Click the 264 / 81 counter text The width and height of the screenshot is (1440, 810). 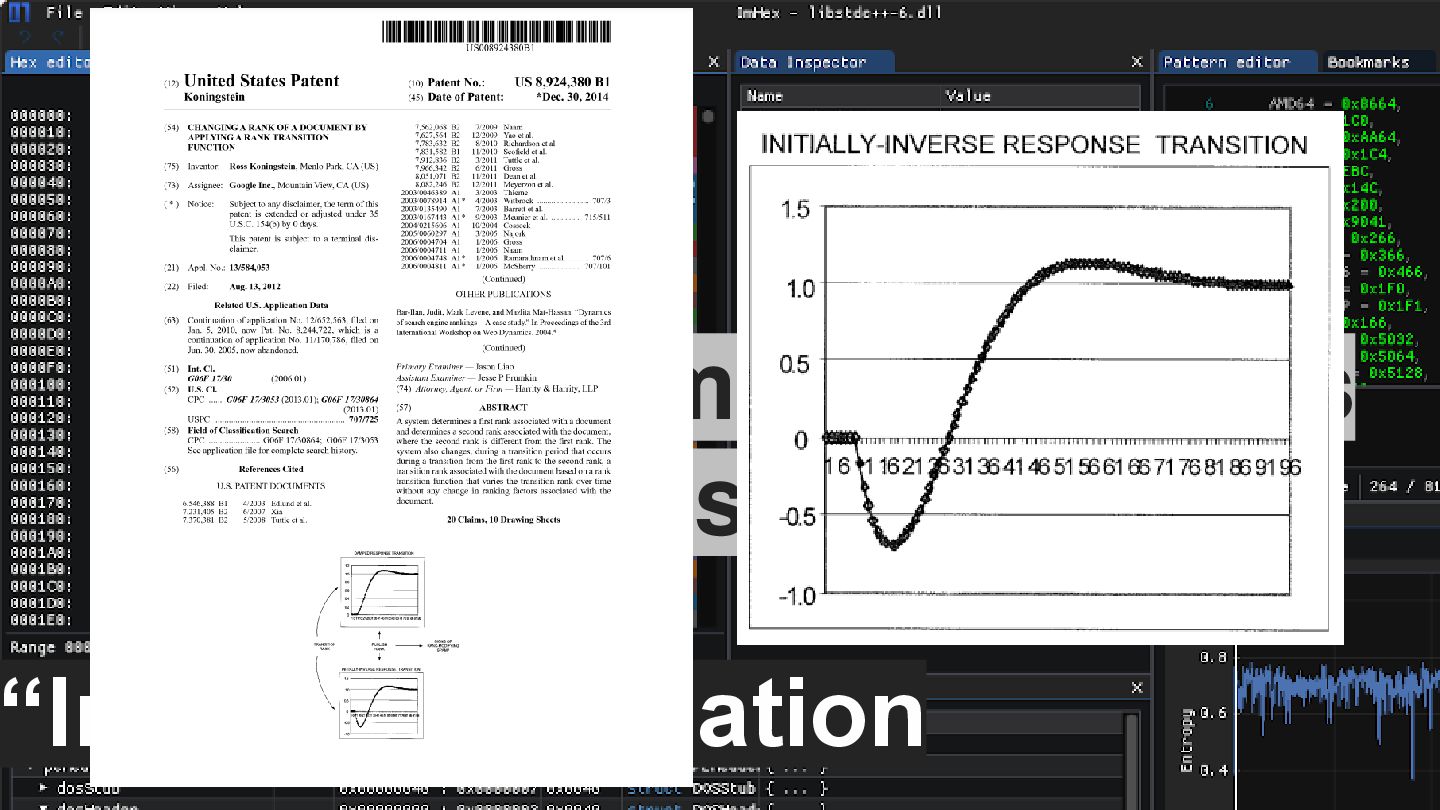[1405, 487]
